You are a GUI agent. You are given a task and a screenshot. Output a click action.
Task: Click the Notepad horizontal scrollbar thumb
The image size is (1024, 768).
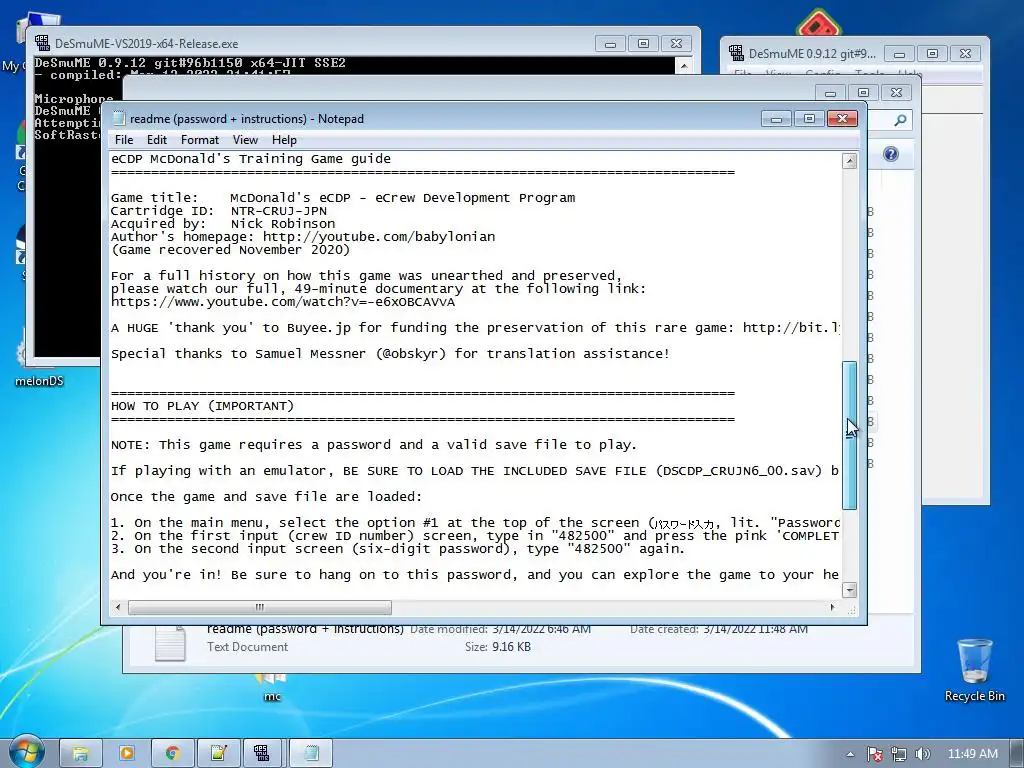pos(260,607)
